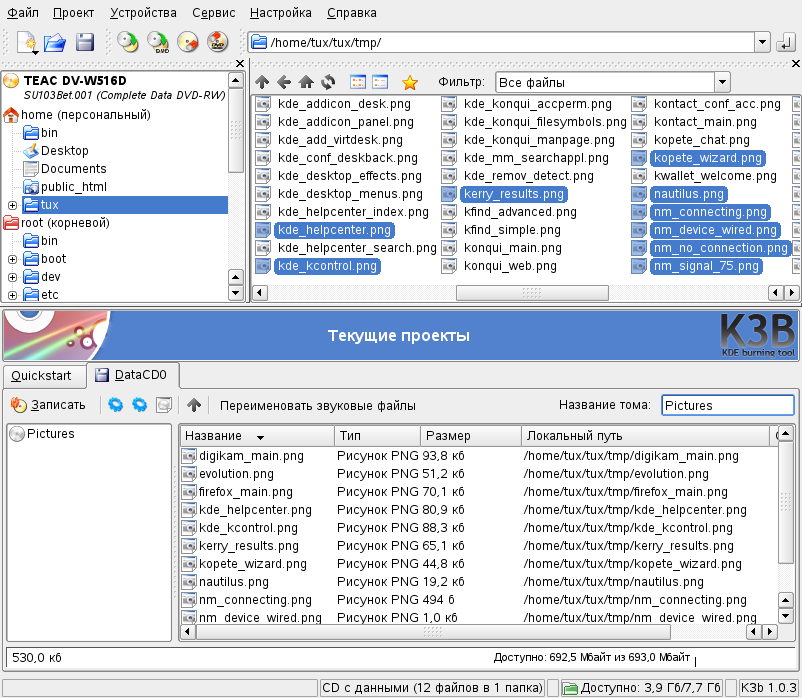Expand the tux folder tree node
802x698 pixels.
point(12,205)
